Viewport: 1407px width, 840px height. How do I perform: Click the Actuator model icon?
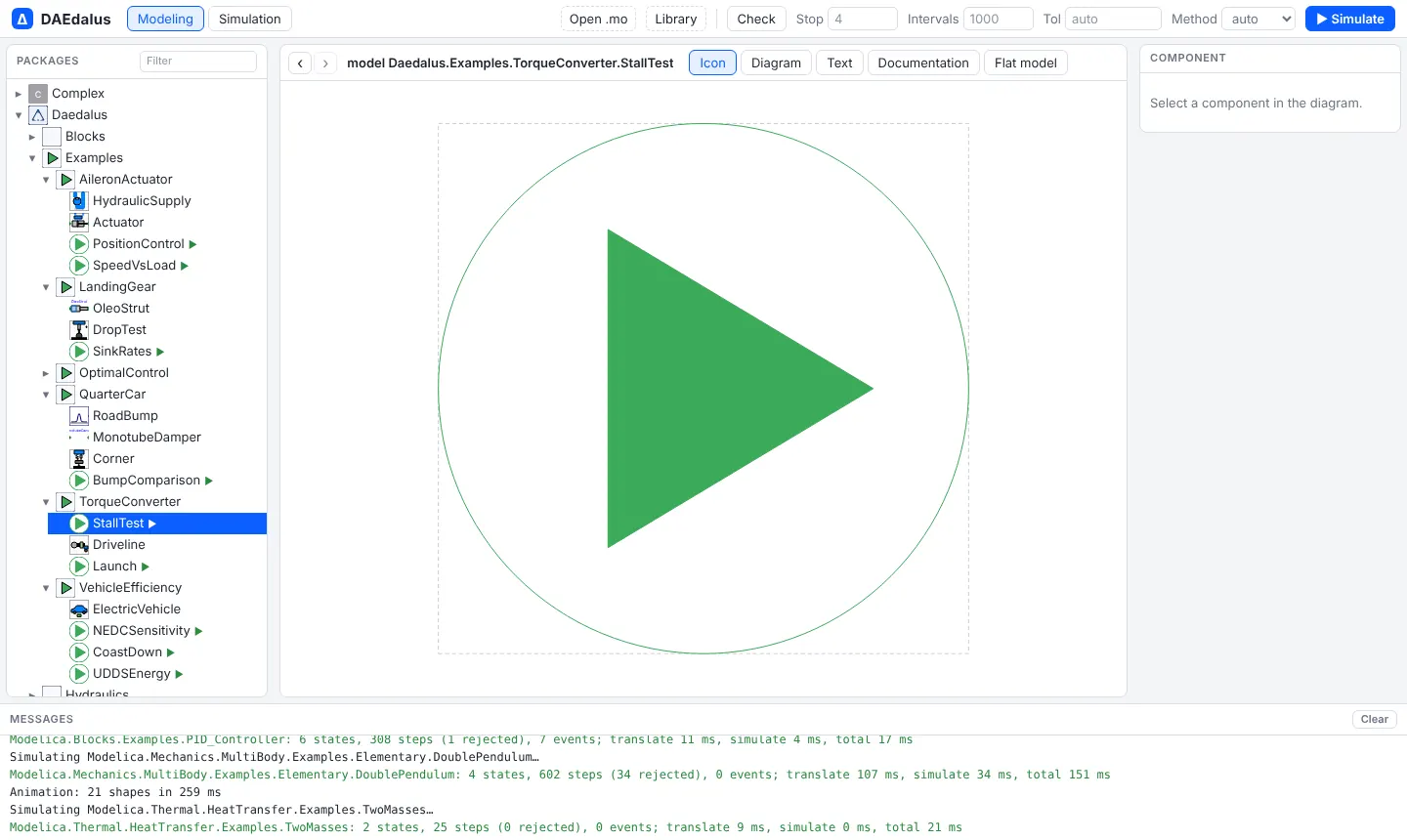79,223
